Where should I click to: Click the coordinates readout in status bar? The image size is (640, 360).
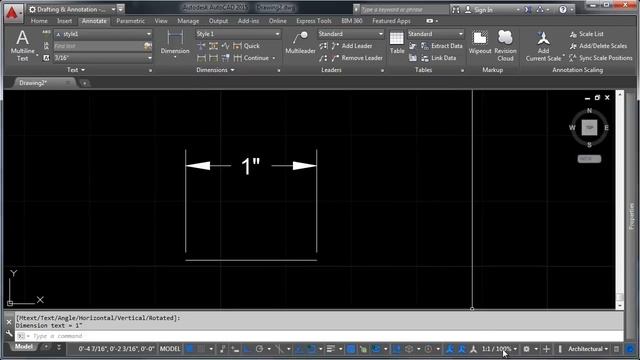(116, 349)
